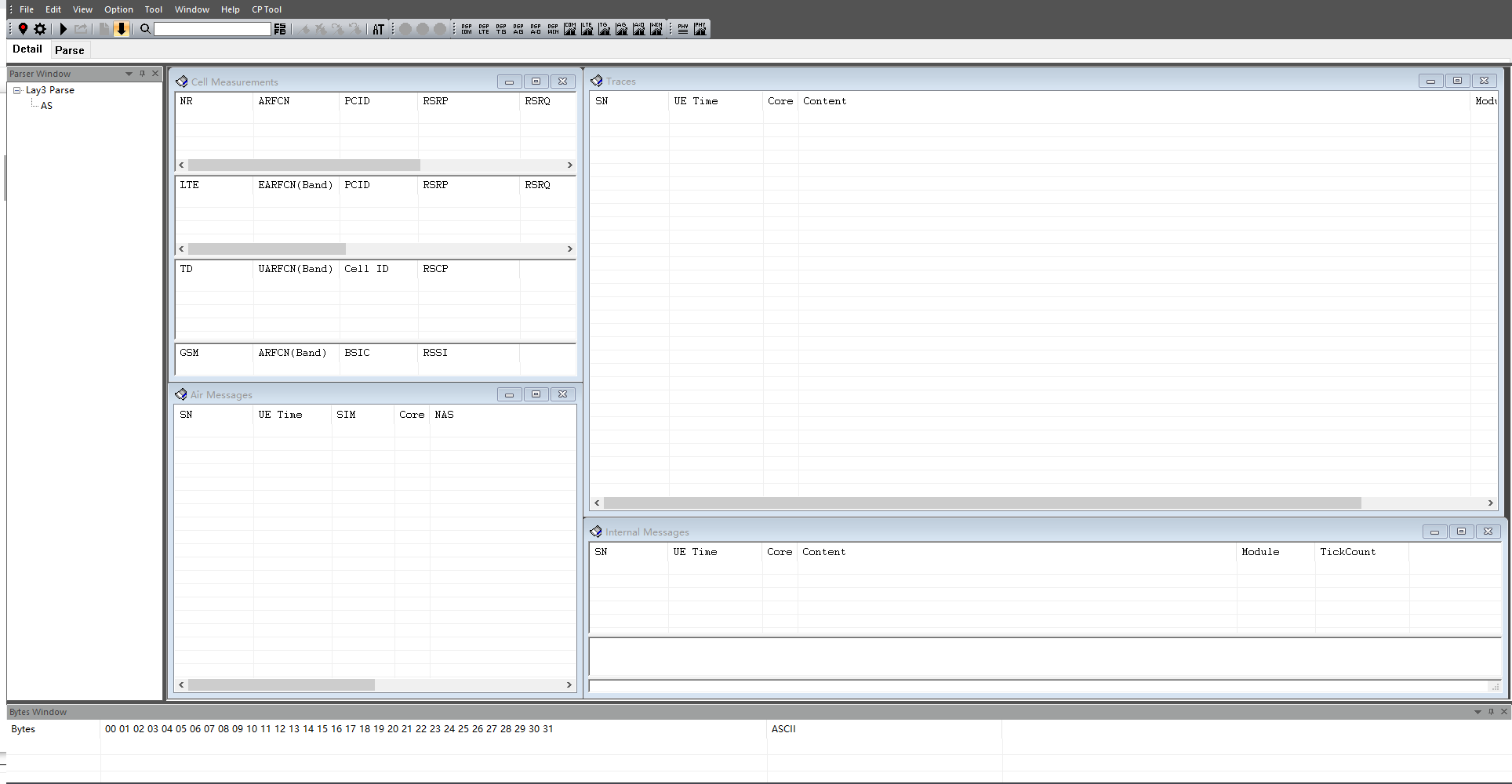Open settings via the gear icon
Viewport: 1512px width, 784px height.
pyautogui.click(x=40, y=29)
